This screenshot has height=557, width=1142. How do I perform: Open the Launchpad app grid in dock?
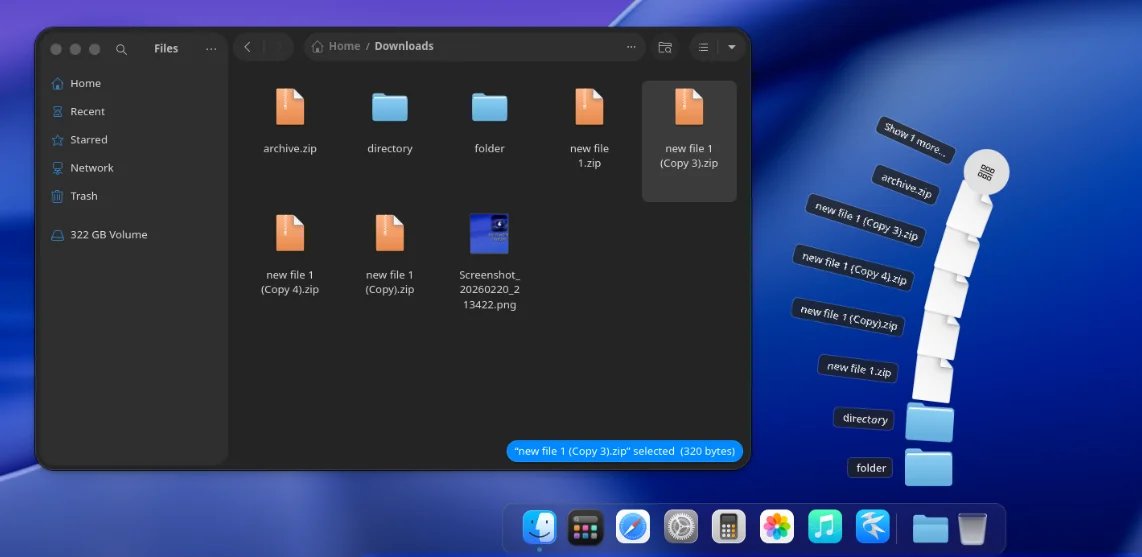coord(586,527)
